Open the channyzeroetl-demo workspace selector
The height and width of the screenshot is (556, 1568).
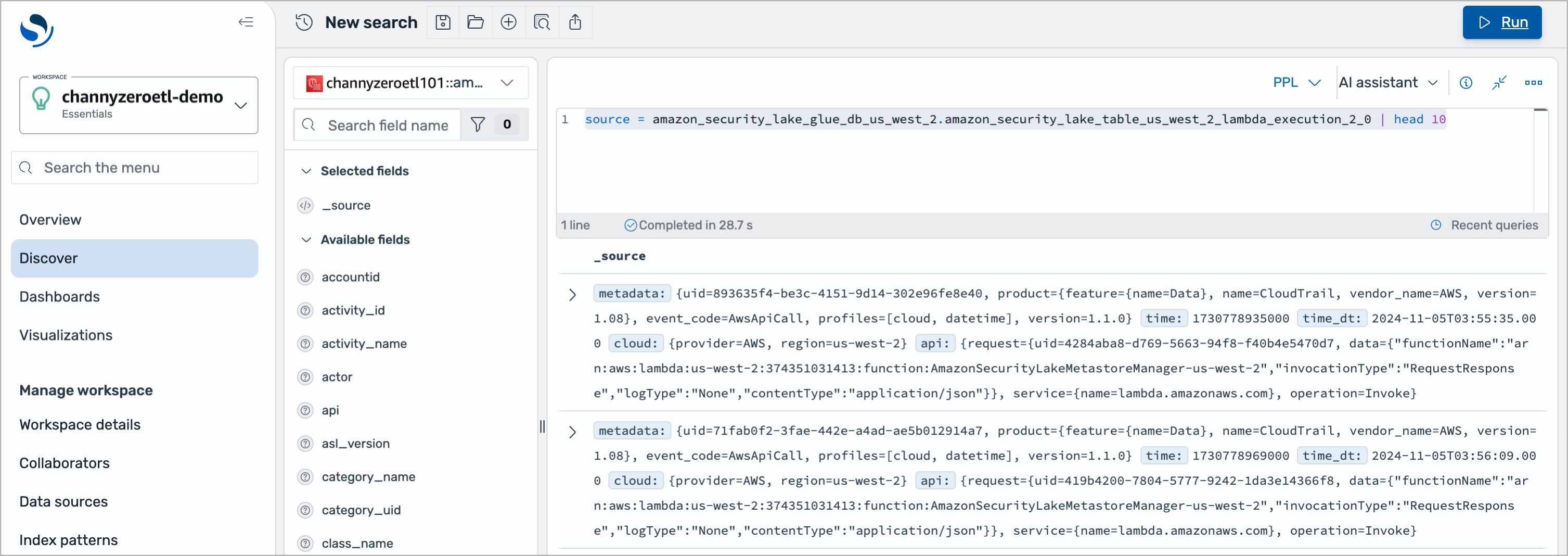pos(139,105)
